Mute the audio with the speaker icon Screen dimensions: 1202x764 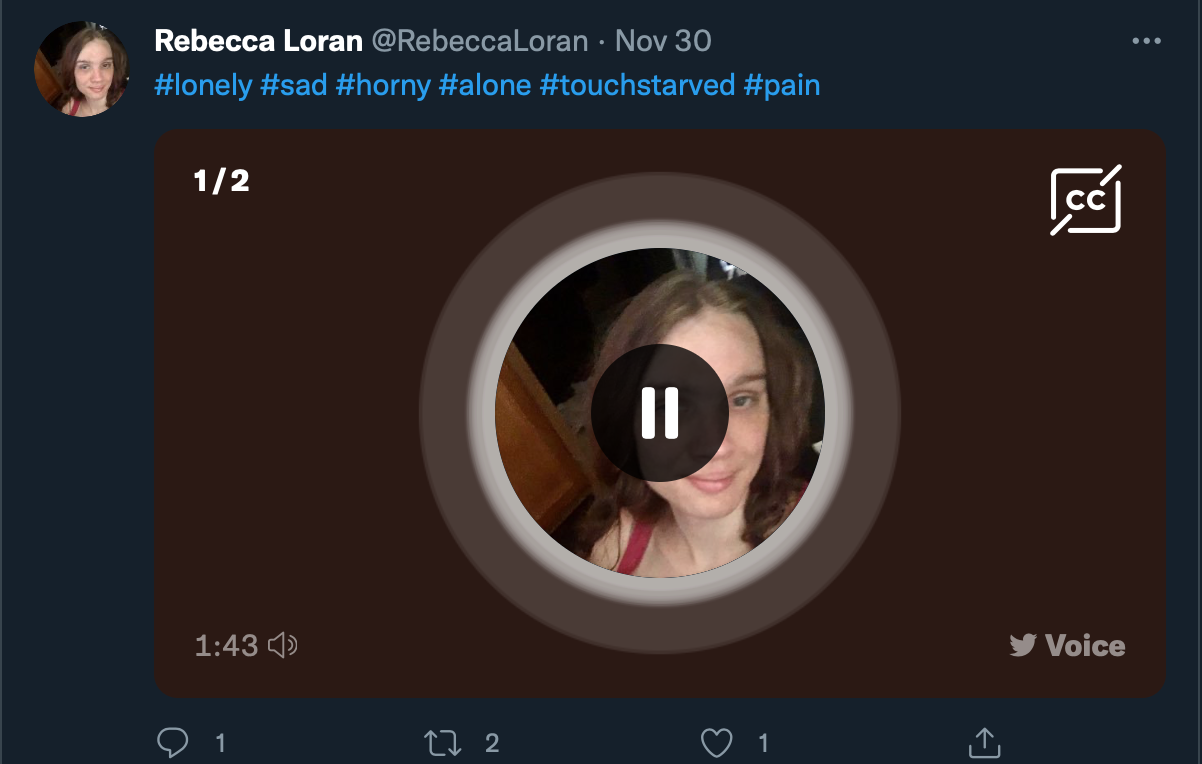coord(283,646)
